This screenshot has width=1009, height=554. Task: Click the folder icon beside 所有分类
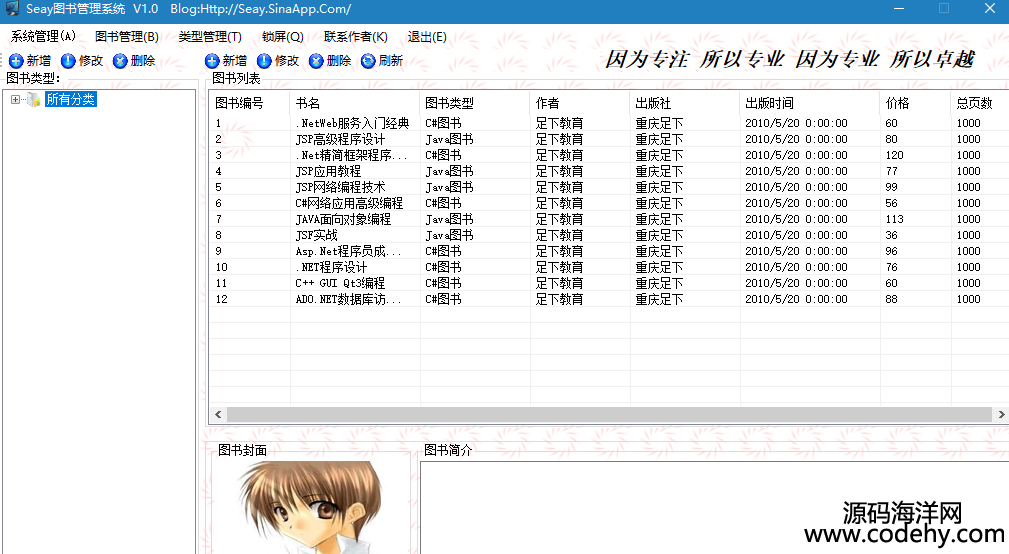tap(34, 100)
